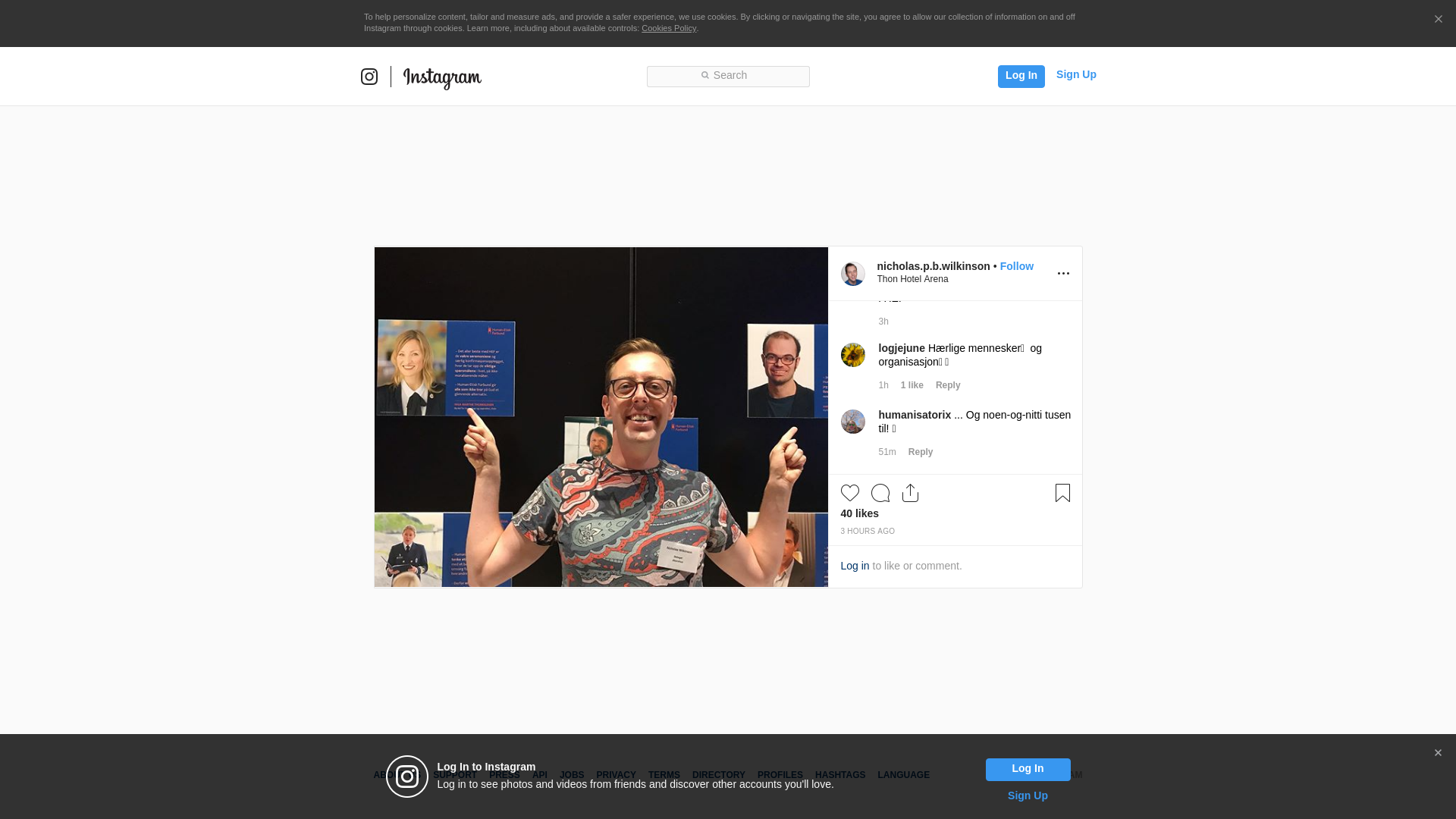This screenshot has height=819, width=1456.
Task: Share the post via share icon
Action: tap(911, 493)
